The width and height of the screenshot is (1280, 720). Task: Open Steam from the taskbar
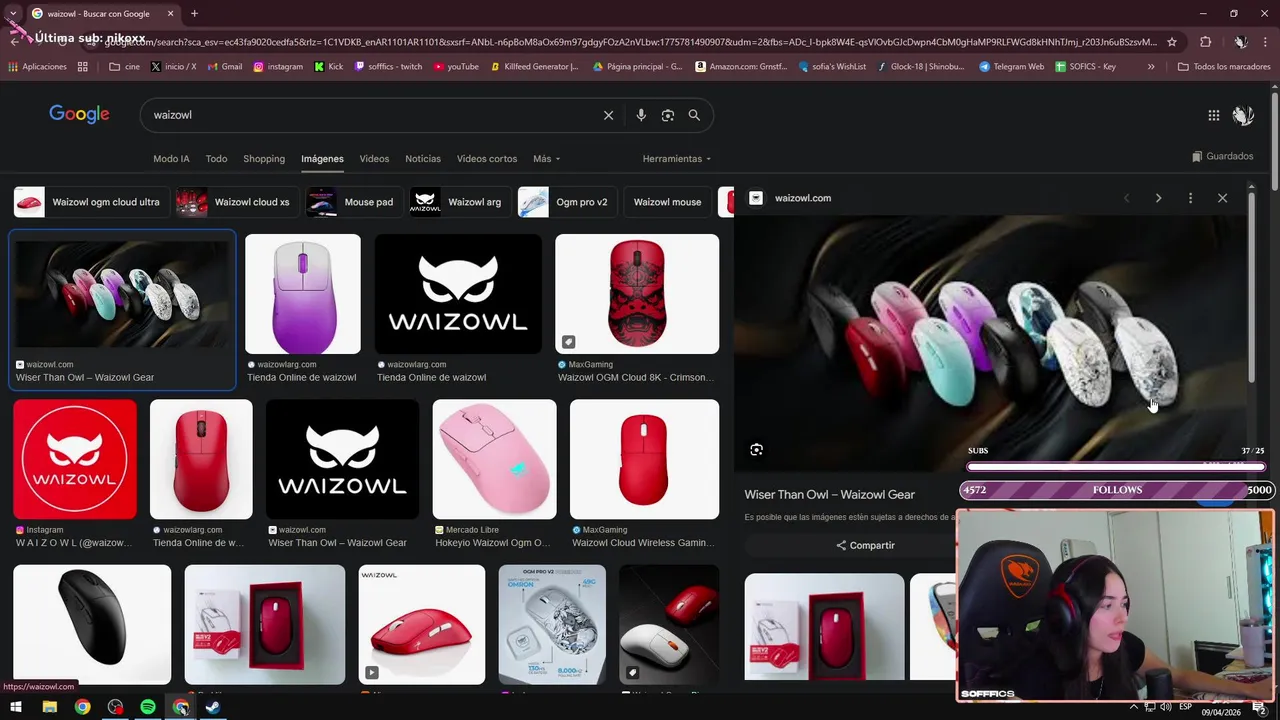(x=213, y=707)
